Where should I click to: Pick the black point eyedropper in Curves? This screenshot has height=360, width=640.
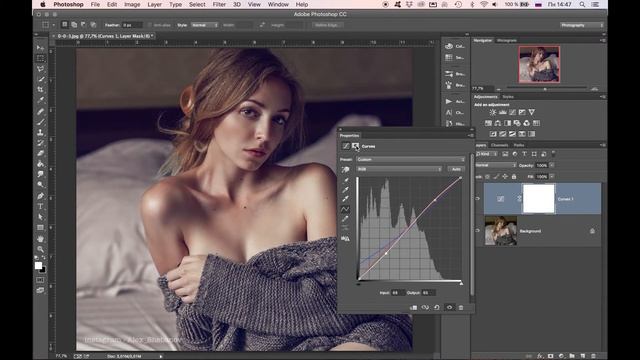coord(345,180)
